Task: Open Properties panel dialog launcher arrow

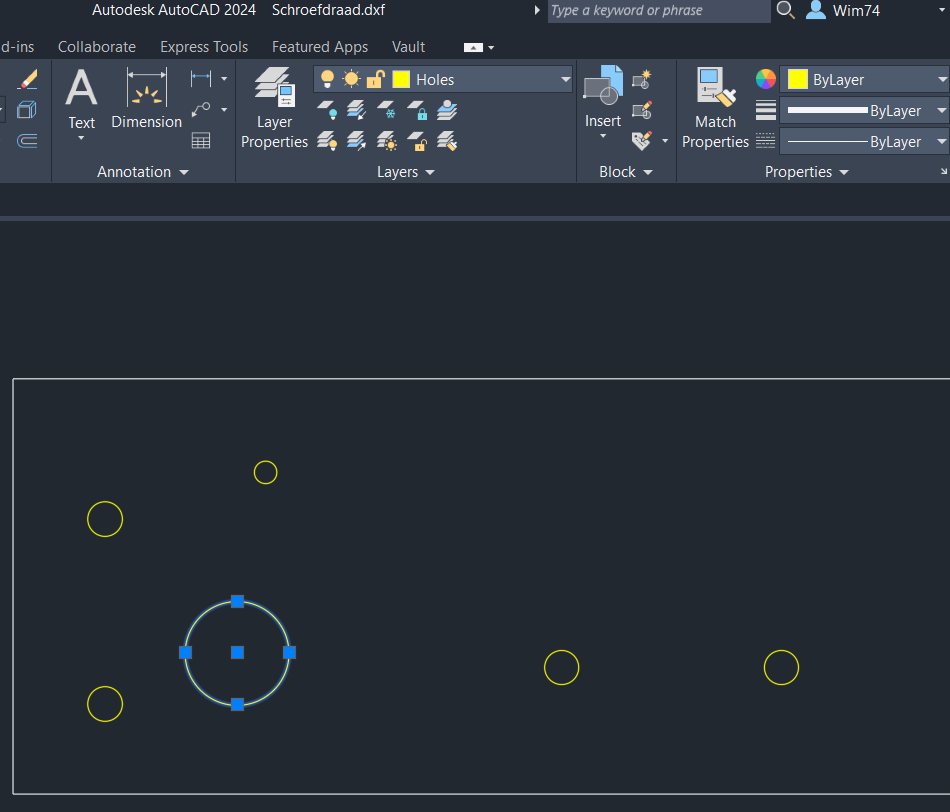Action: (943, 172)
